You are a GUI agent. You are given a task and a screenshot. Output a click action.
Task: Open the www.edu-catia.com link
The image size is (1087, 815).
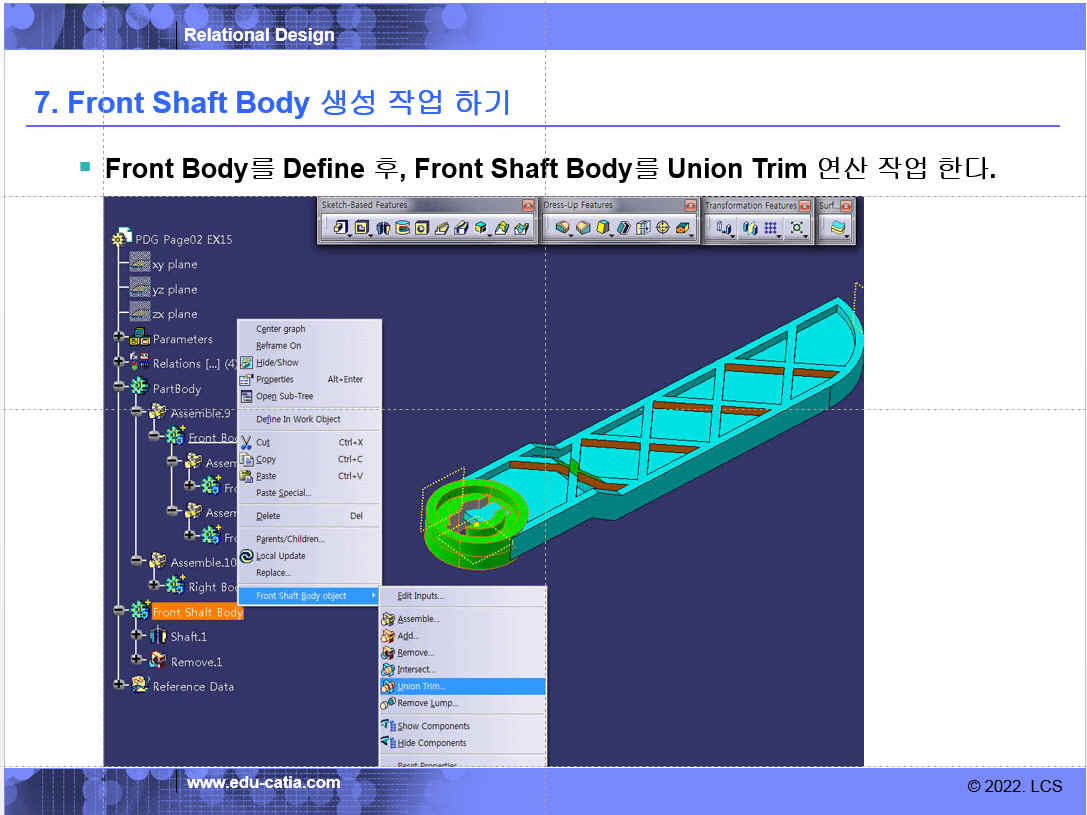pyautogui.click(x=263, y=783)
